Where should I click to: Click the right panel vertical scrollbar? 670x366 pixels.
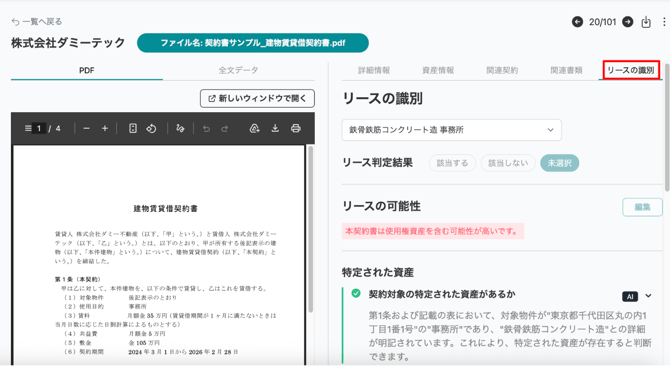coord(667,128)
